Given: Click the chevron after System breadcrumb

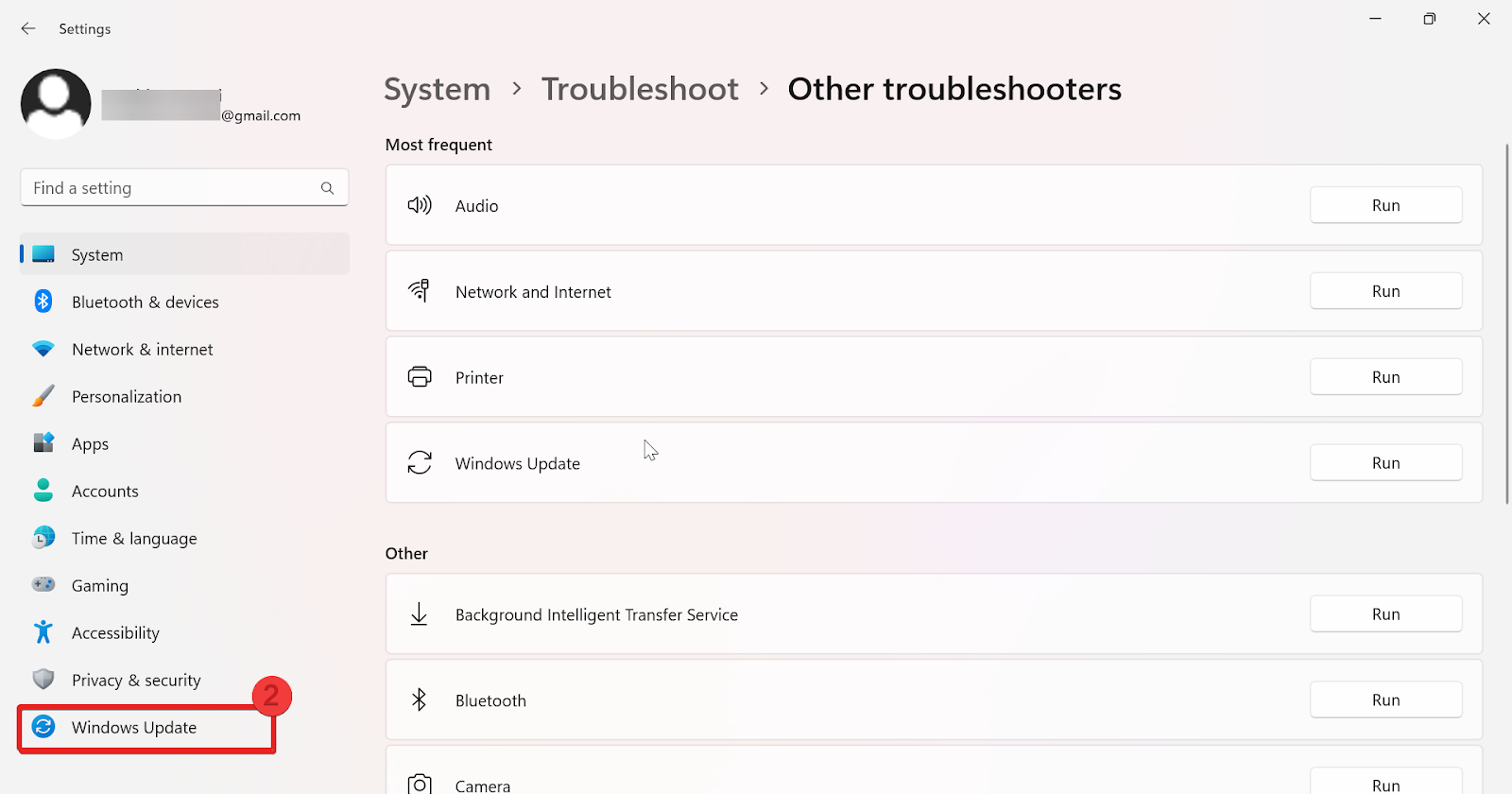Looking at the screenshot, I should [516, 88].
